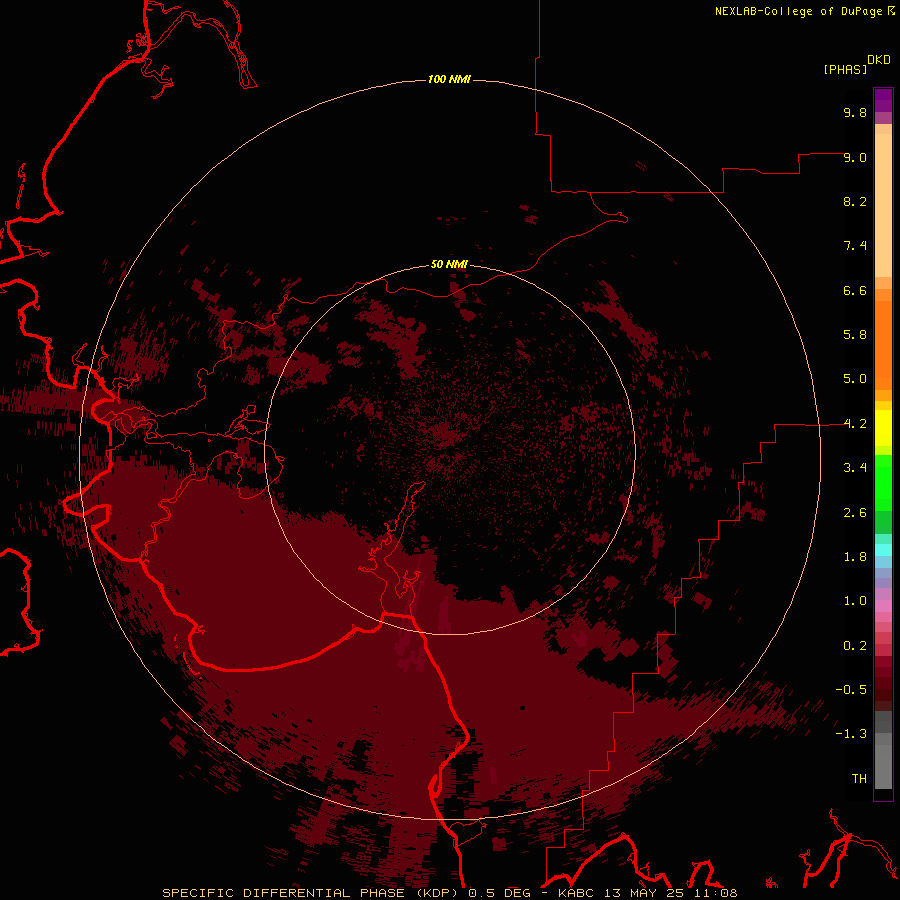
Task: Click the -1.3 scale value
Action: coord(851,734)
